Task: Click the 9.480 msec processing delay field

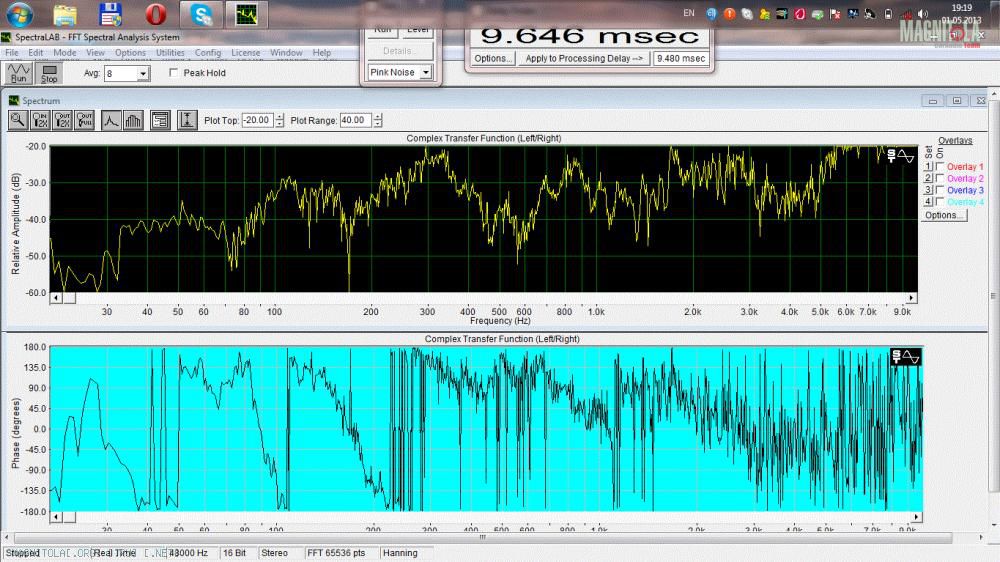Action: (681, 58)
